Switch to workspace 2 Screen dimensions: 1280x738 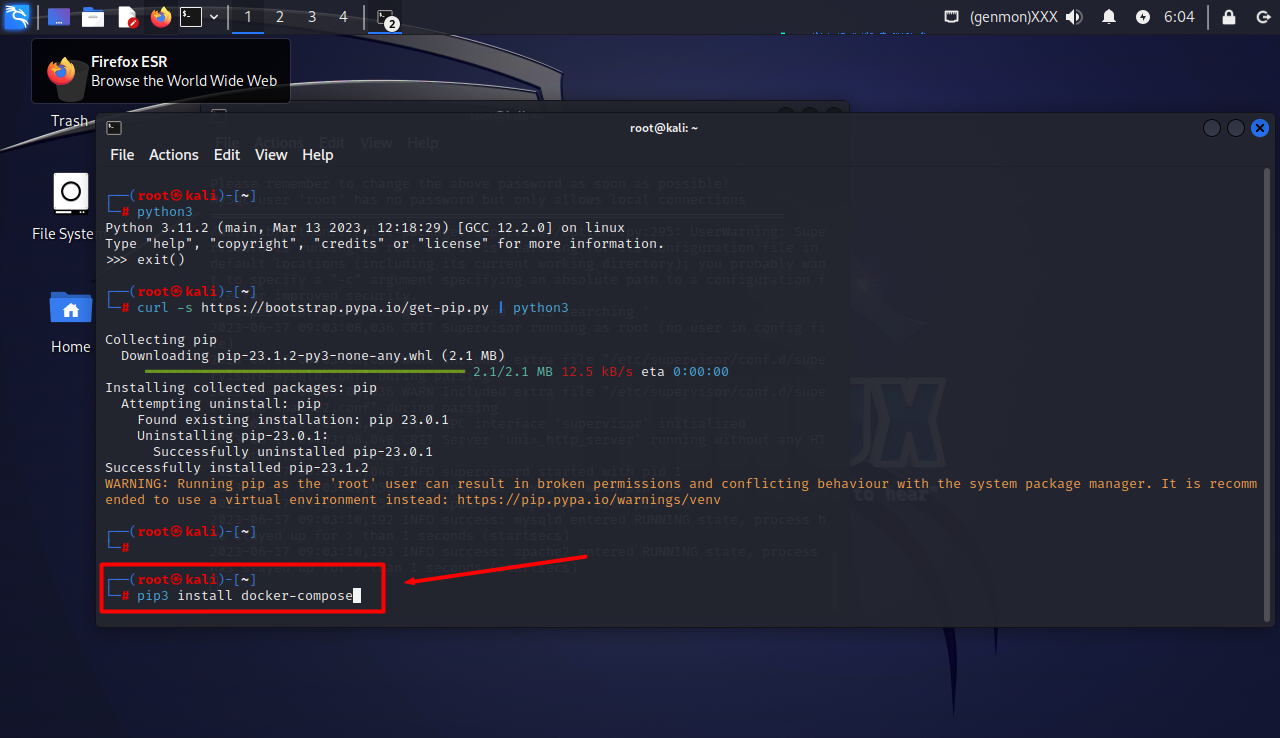point(280,17)
